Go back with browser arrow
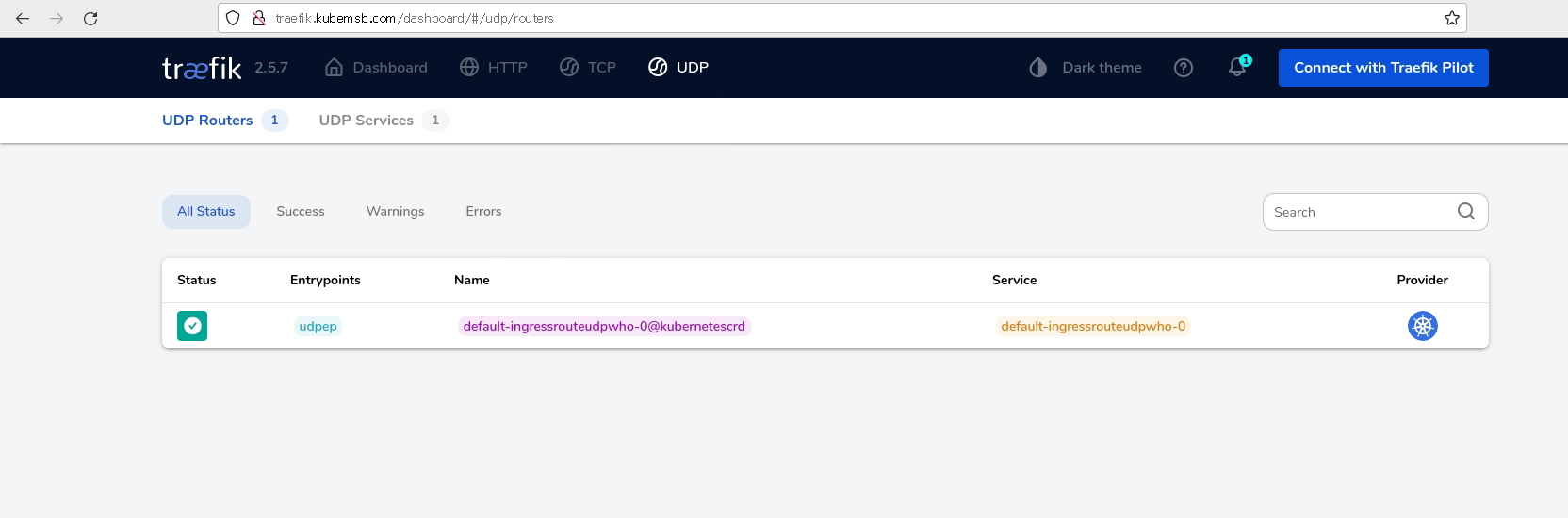This screenshot has height=518, width=1568. coord(23,18)
